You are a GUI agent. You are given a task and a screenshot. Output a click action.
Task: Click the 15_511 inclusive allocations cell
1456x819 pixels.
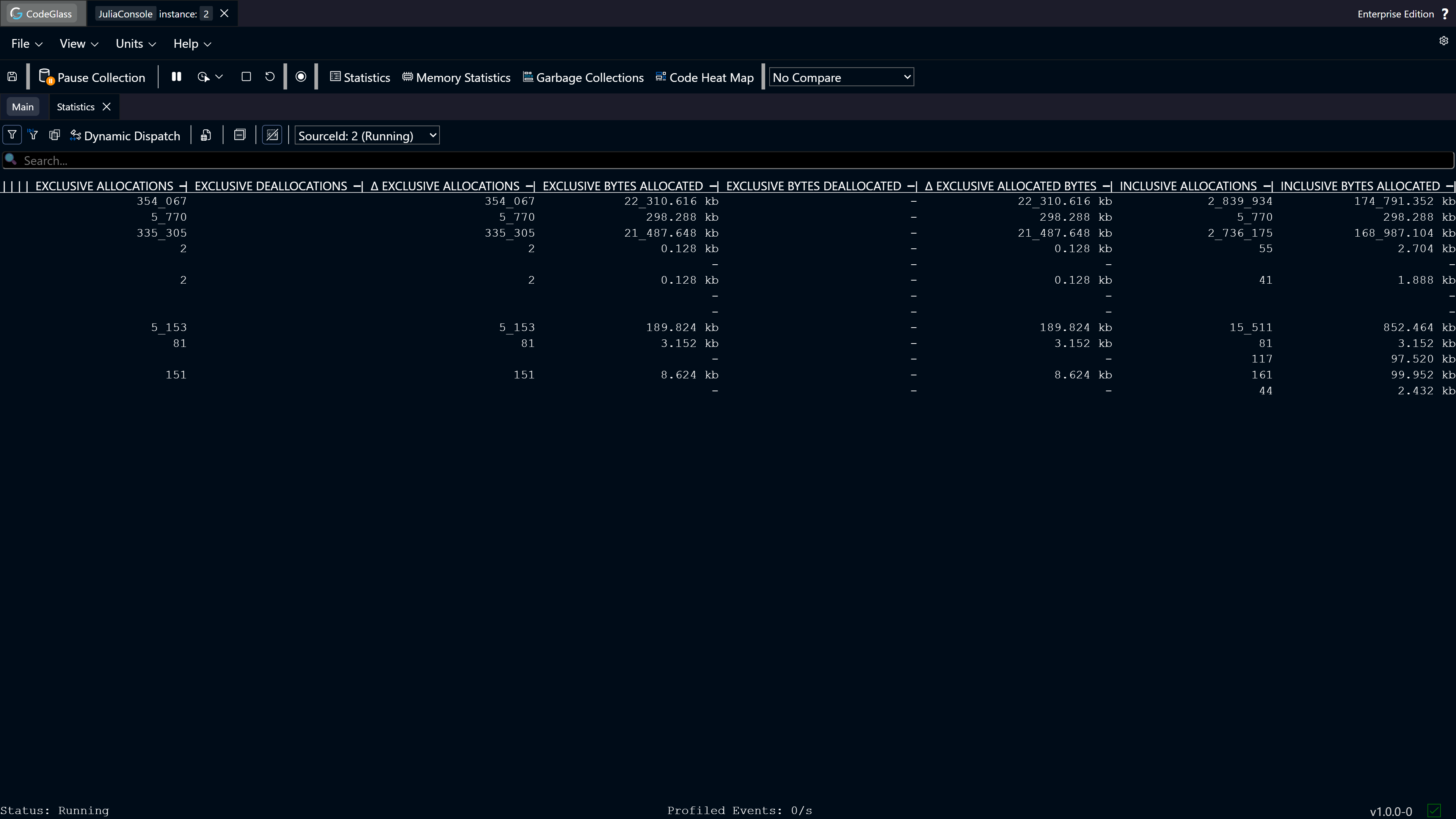click(x=1251, y=327)
